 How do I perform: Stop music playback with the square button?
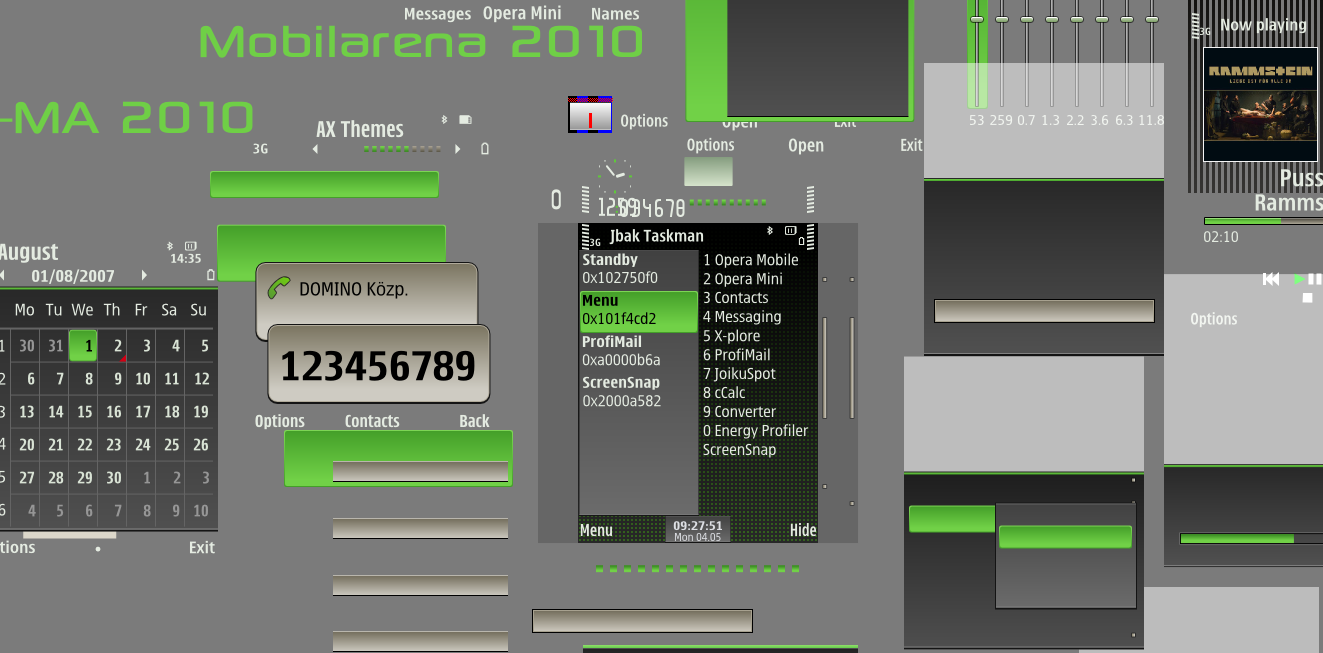(x=1307, y=298)
